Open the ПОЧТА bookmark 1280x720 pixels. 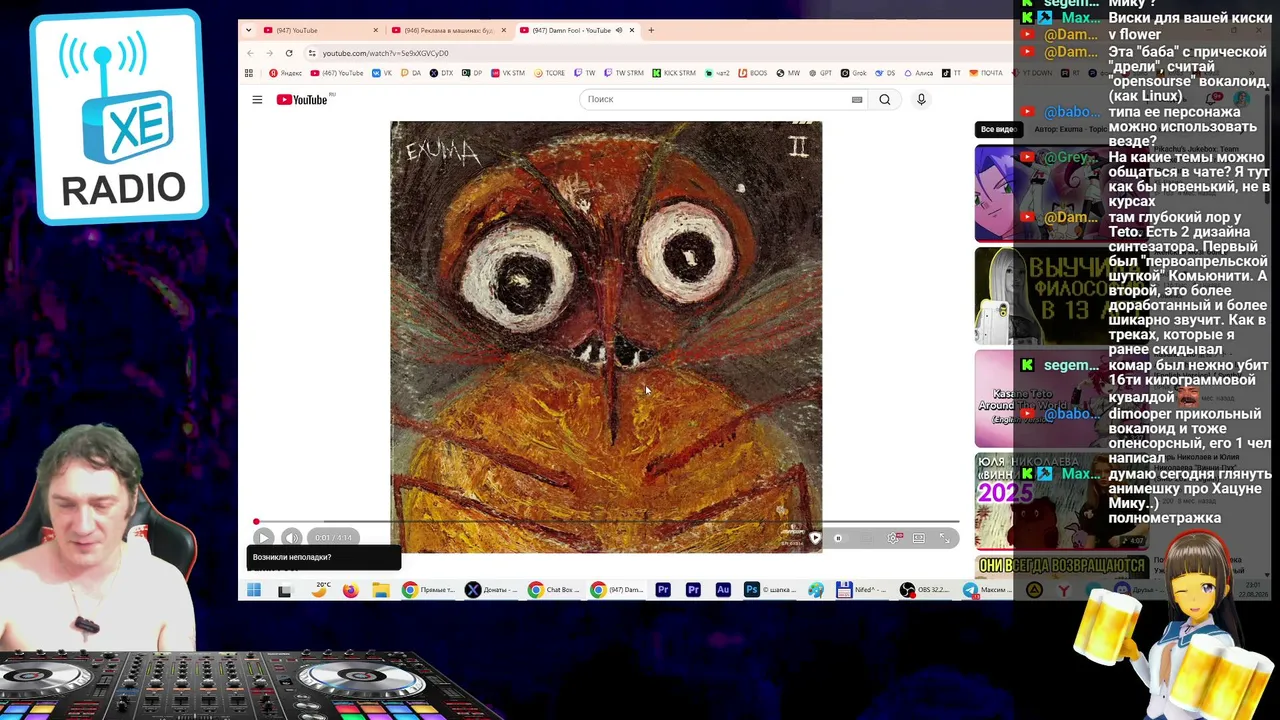[x=986, y=73]
